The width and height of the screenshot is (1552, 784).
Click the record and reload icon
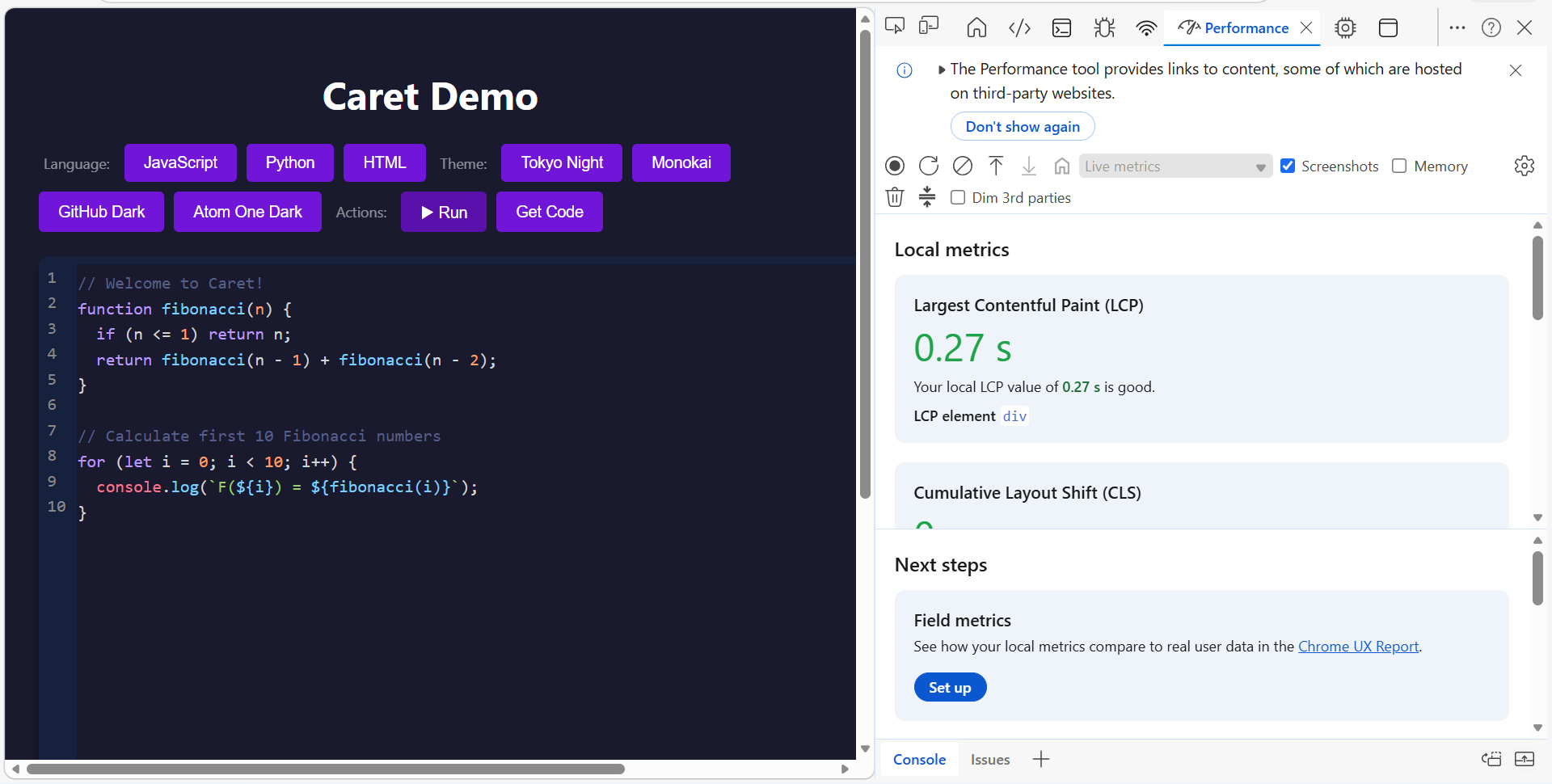(929, 166)
